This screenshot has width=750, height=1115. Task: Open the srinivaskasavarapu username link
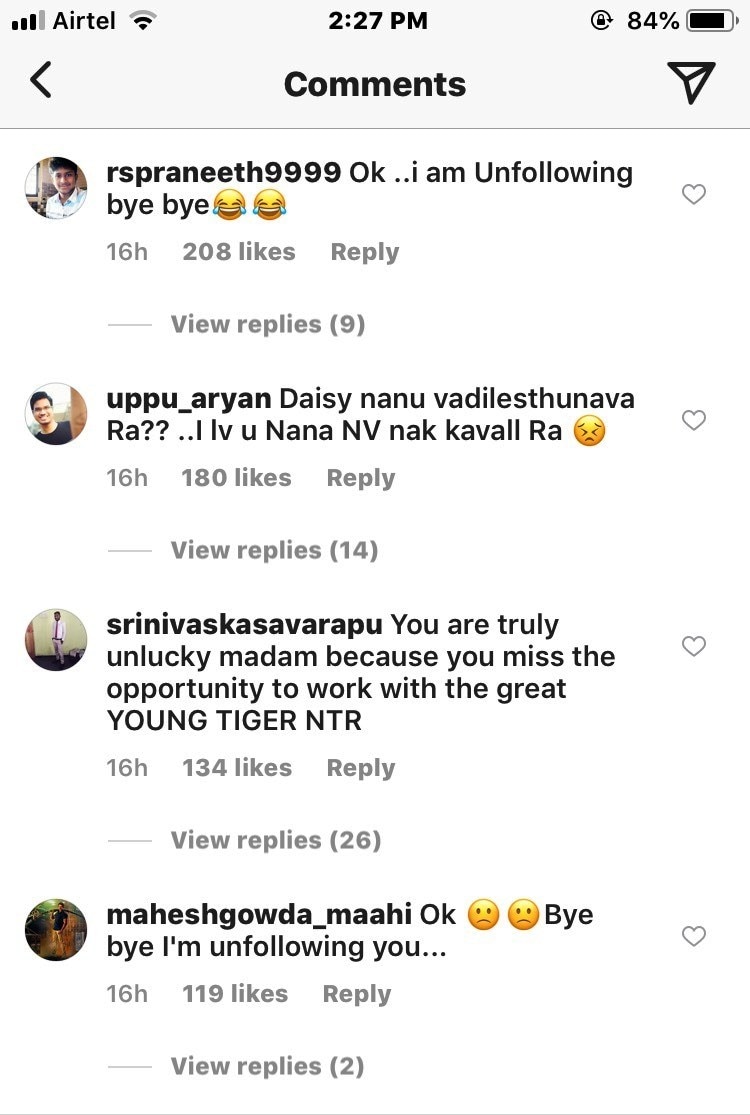(x=244, y=624)
